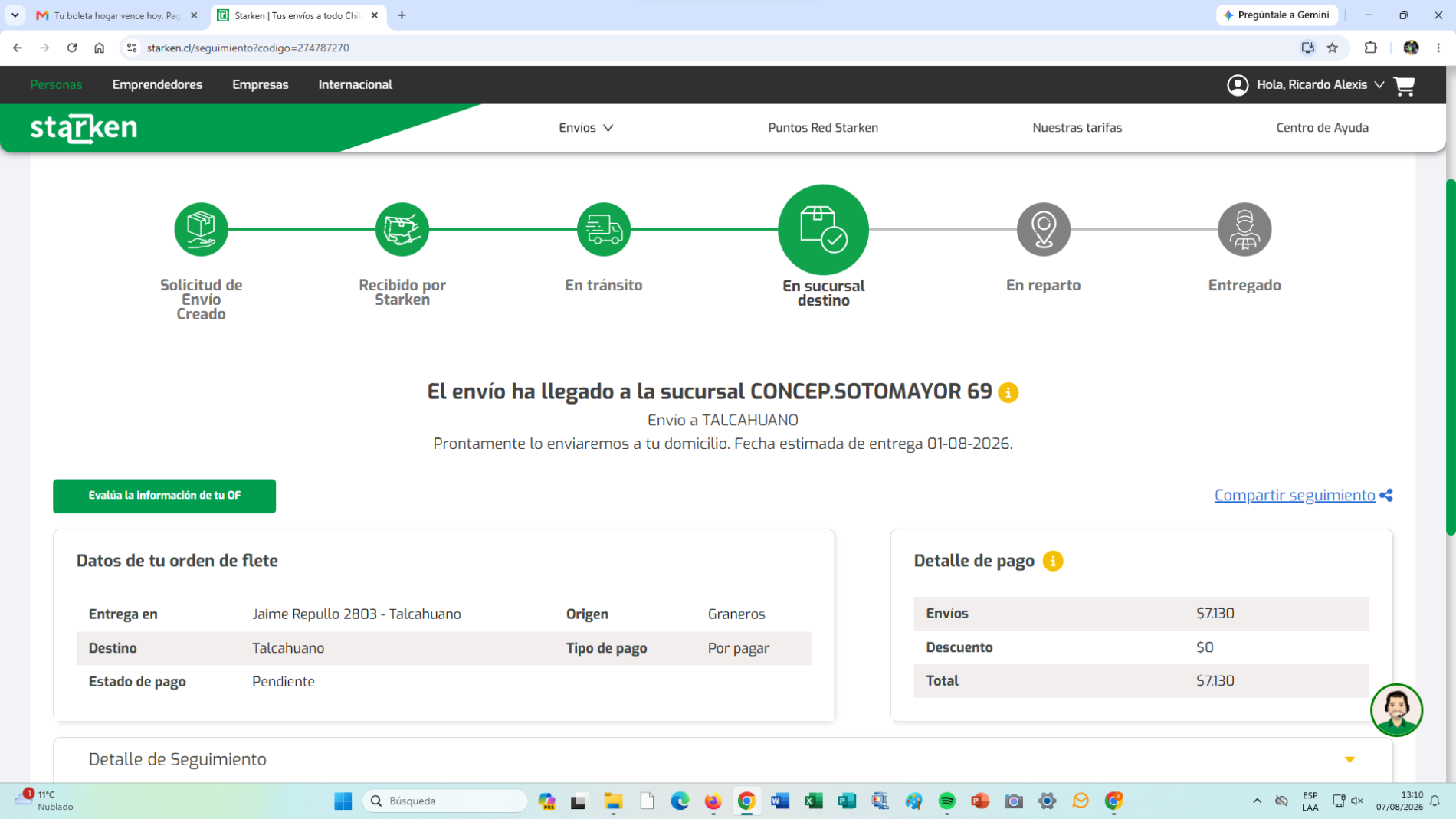Viewport: 1456px width, 819px height.
Task: Bookmark this page with the star icon
Action: 1333,48
